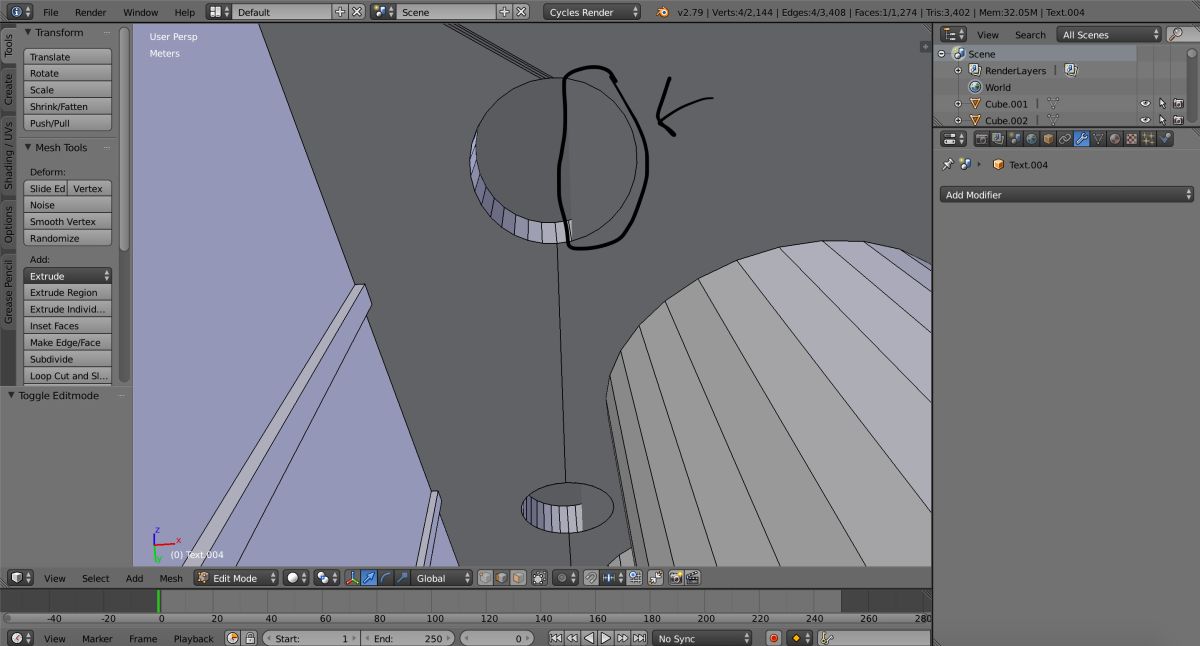Click the Start frame field showing 1
Screen dimensions: 1200x646
point(310,638)
